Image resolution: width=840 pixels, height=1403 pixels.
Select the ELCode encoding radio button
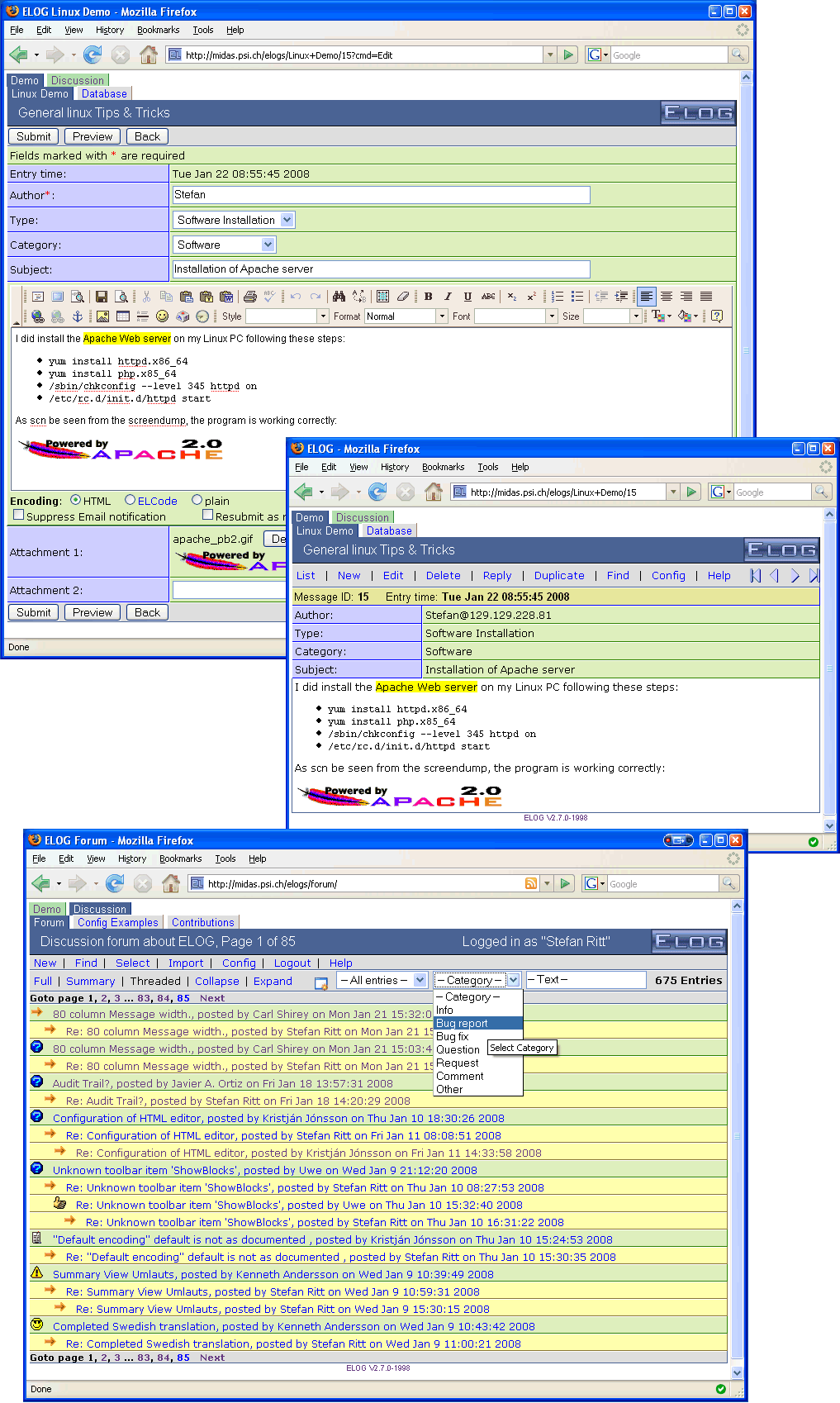(130, 500)
